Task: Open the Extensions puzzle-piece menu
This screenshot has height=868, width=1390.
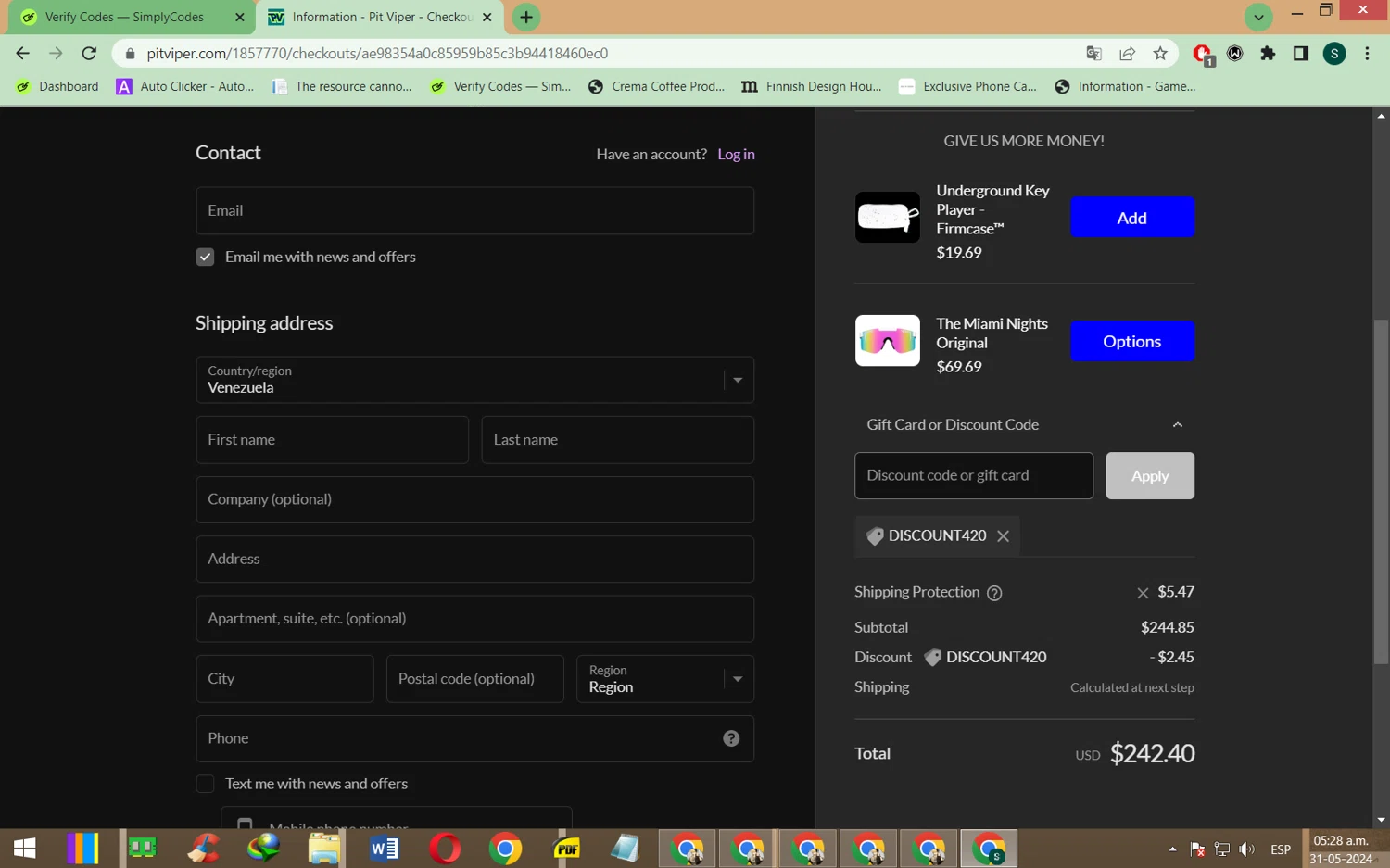Action: (1268, 54)
